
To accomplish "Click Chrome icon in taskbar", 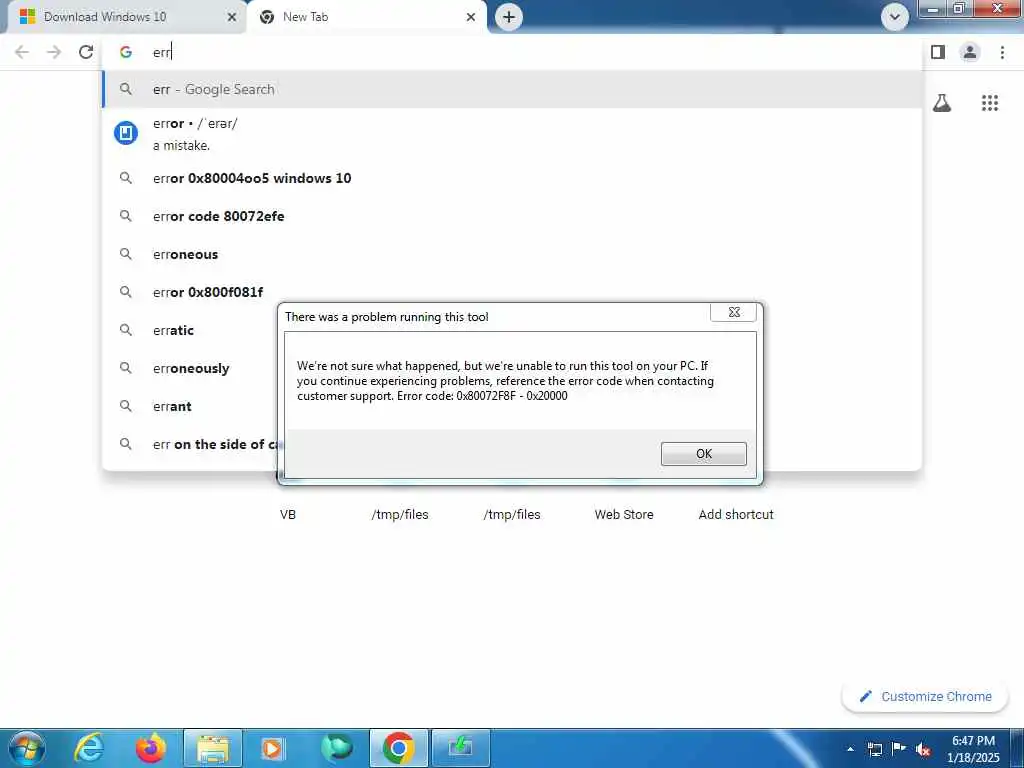I will click(x=398, y=748).
